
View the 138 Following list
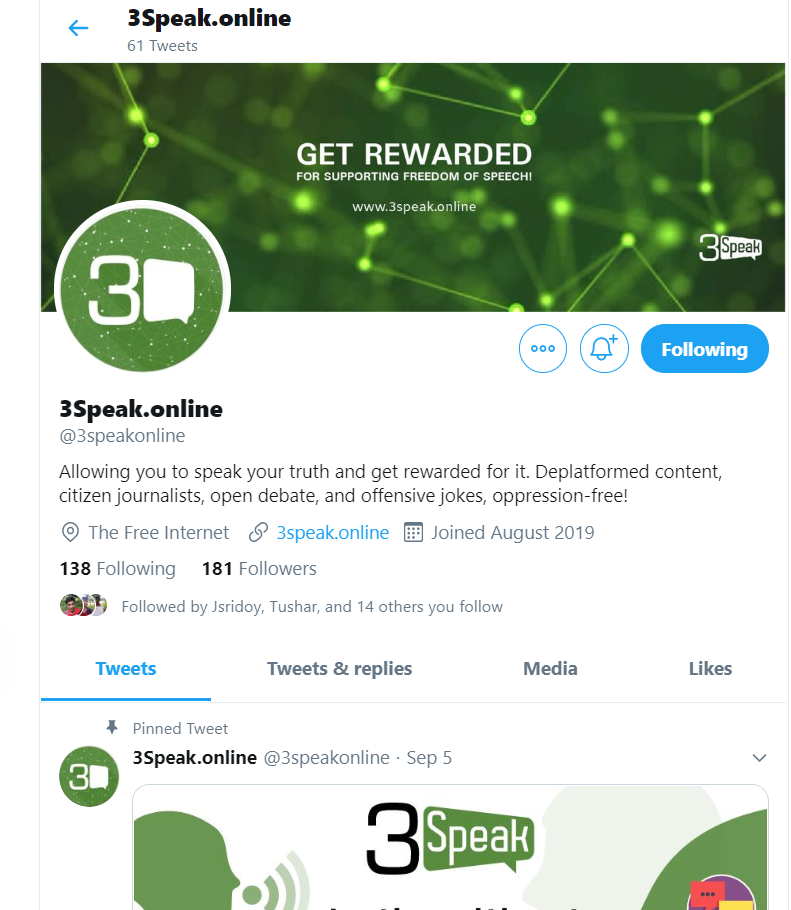(117, 569)
